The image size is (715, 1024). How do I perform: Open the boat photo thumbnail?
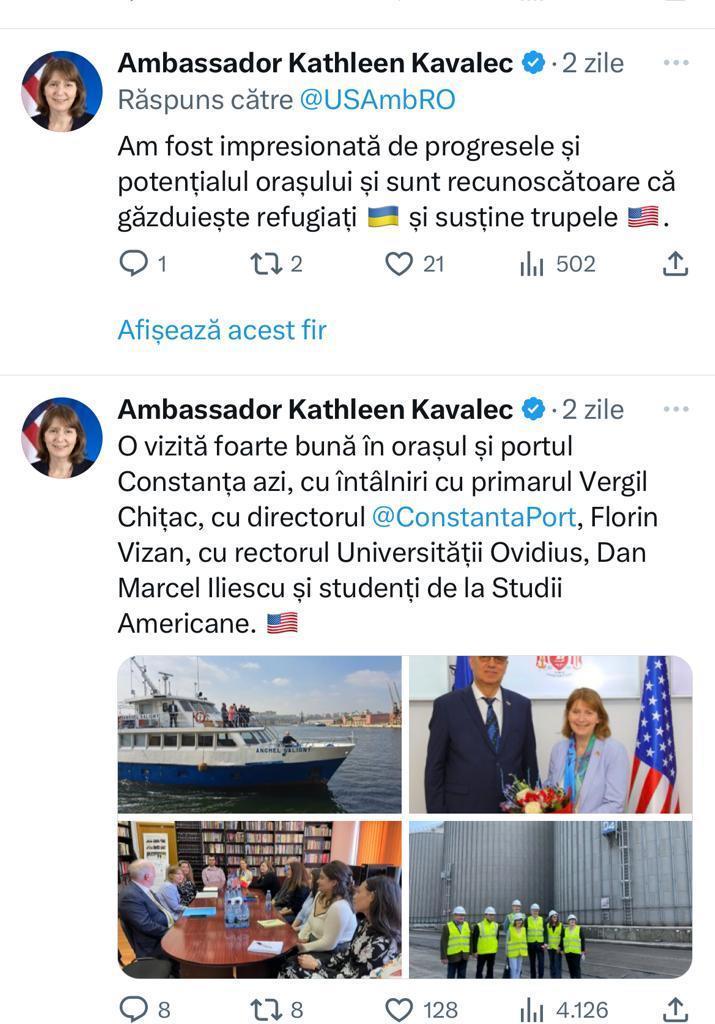click(259, 734)
